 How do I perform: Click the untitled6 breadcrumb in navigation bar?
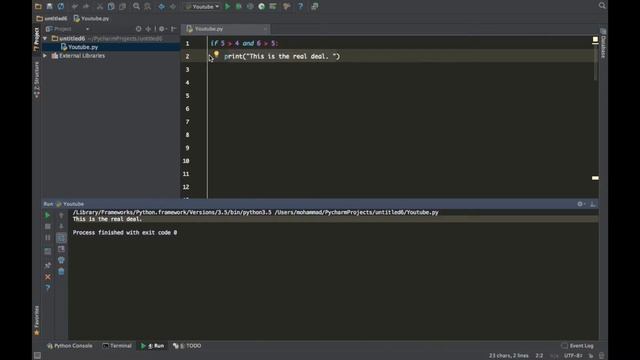pyautogui.click(x=51, y=18)
